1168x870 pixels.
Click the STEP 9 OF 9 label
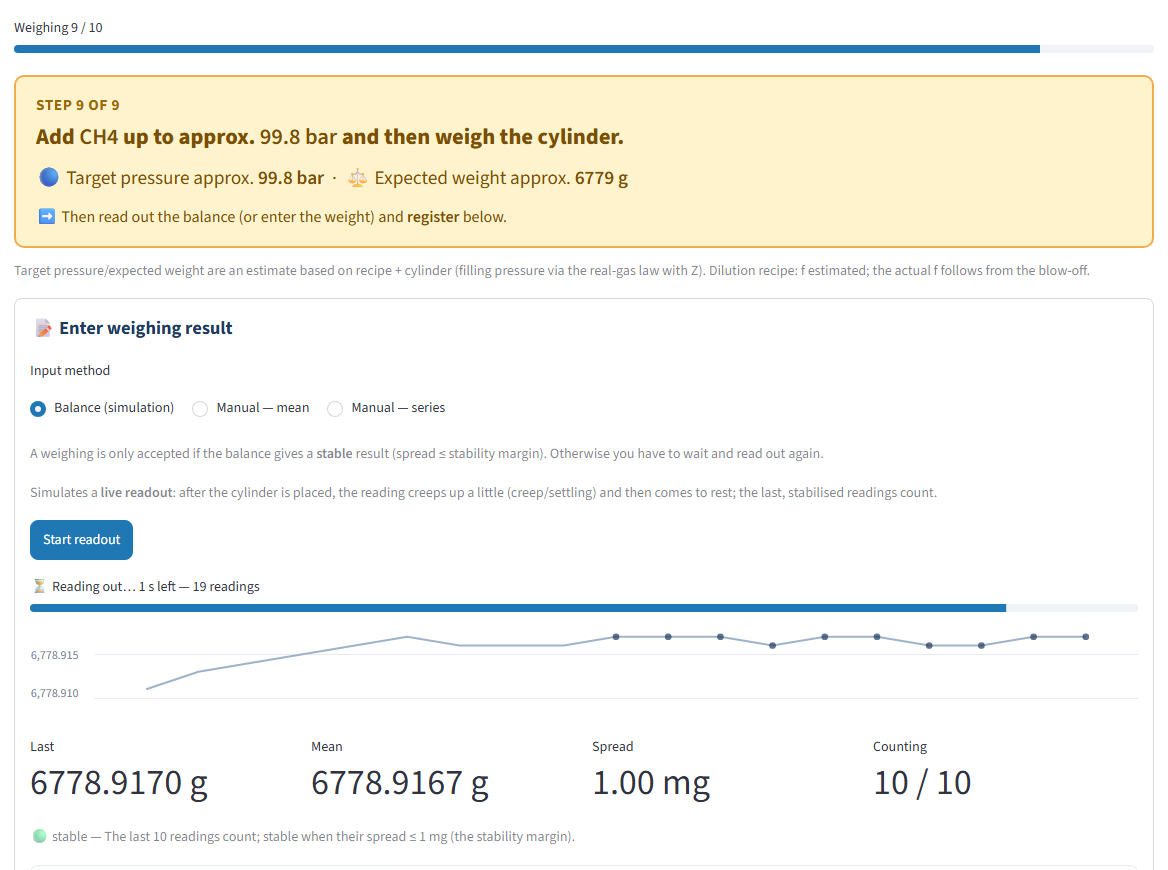coord(77,105)
